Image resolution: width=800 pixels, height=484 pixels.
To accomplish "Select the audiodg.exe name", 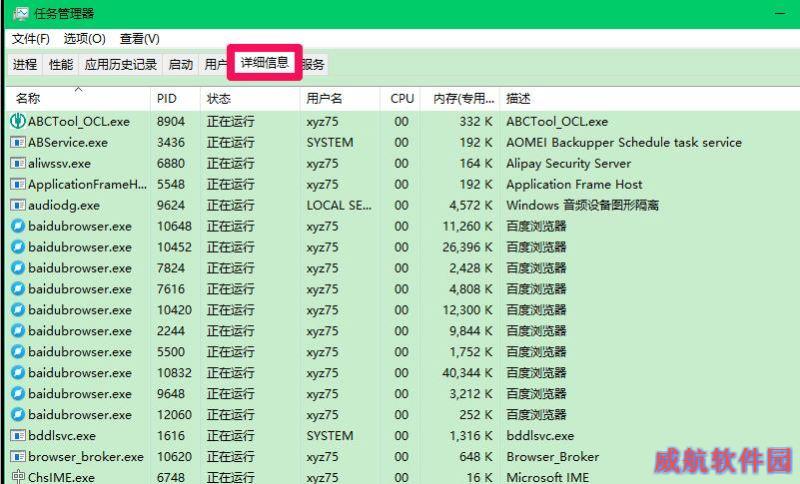I will click(x=64, y=205).
